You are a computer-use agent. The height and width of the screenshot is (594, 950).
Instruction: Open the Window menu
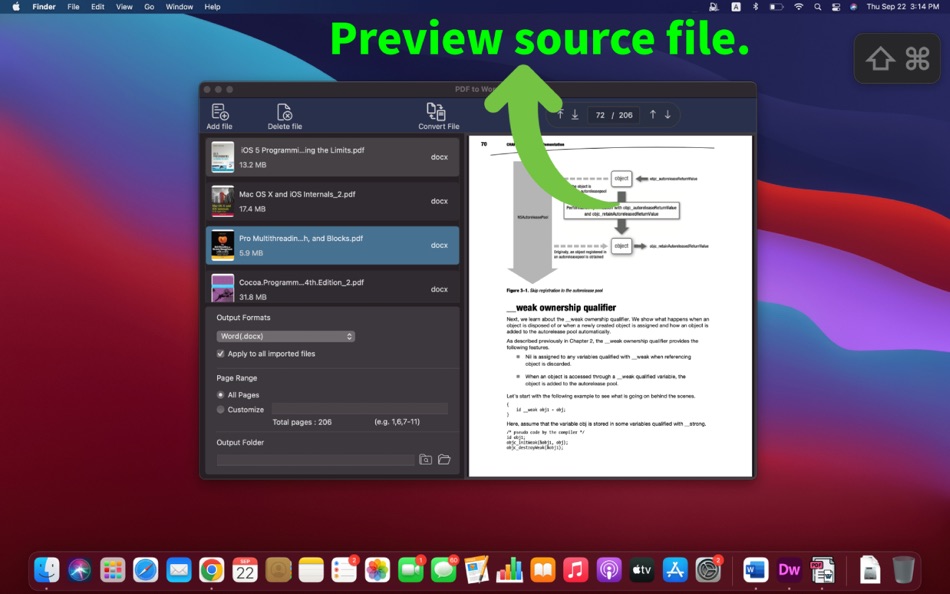(179, 7)
